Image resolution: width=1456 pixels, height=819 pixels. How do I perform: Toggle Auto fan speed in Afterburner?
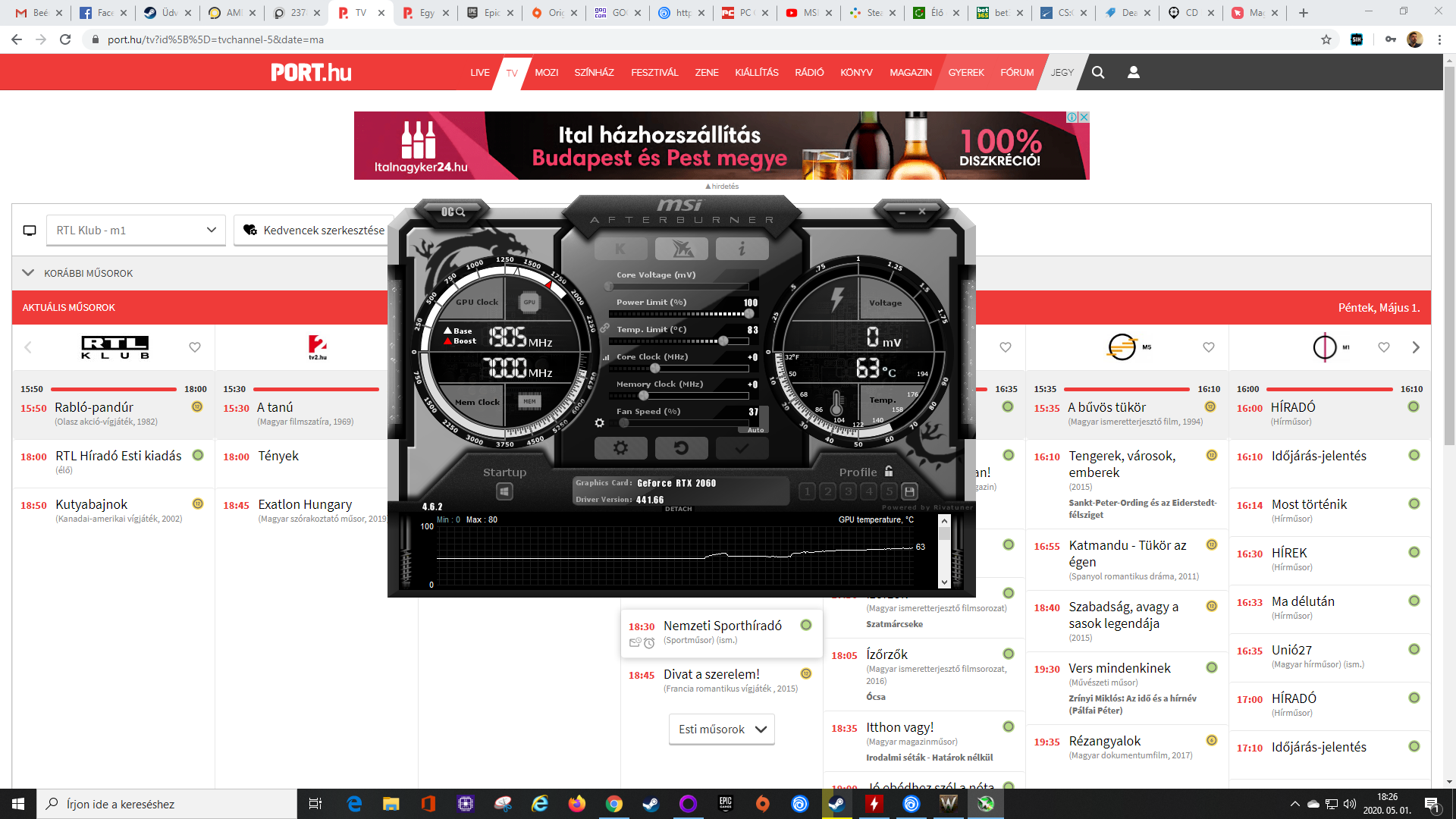(755, 430)
